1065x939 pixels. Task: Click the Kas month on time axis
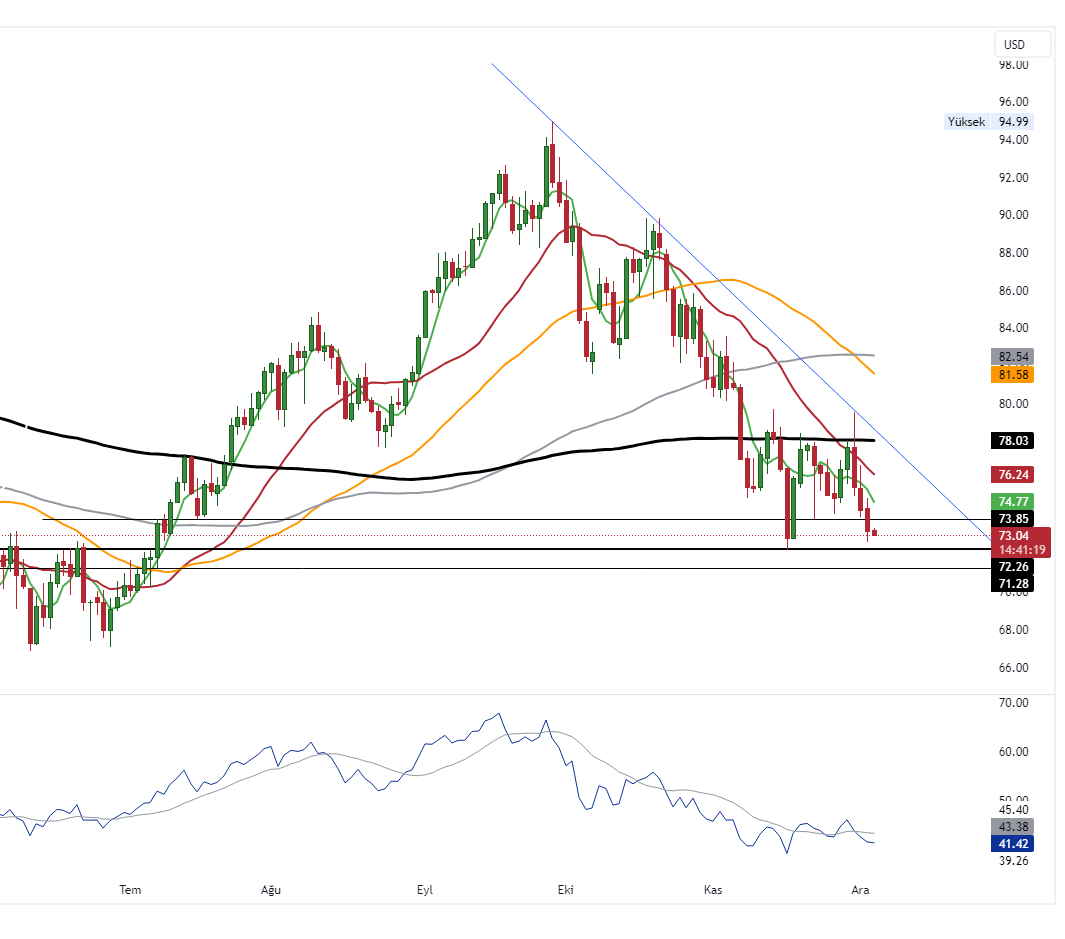click(713, 889)
